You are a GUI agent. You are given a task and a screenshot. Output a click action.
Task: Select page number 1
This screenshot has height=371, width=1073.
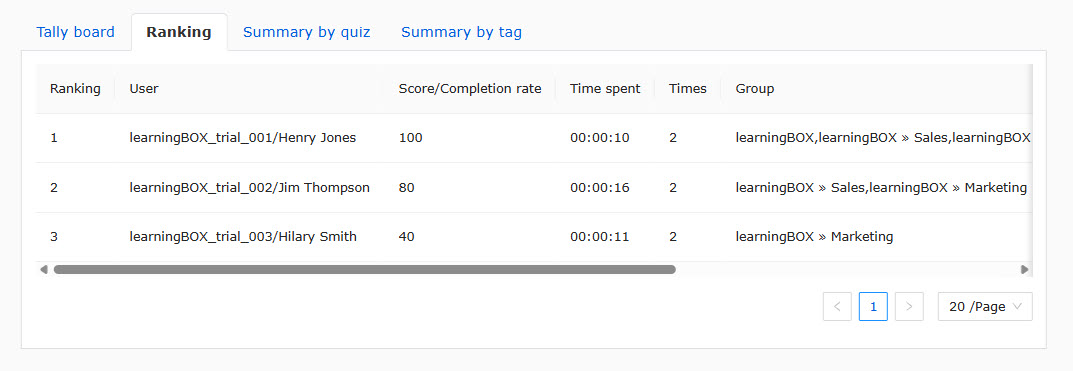pyautogui.click(x=873, y=307)
